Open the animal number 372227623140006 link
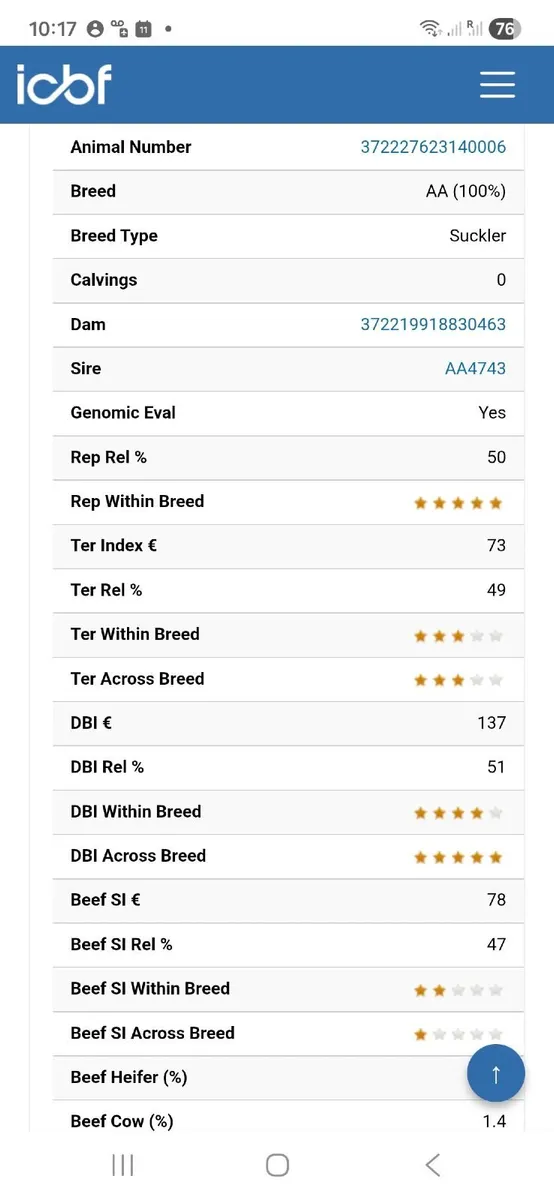Viewport: 554px width, 1200px height. 433,147
